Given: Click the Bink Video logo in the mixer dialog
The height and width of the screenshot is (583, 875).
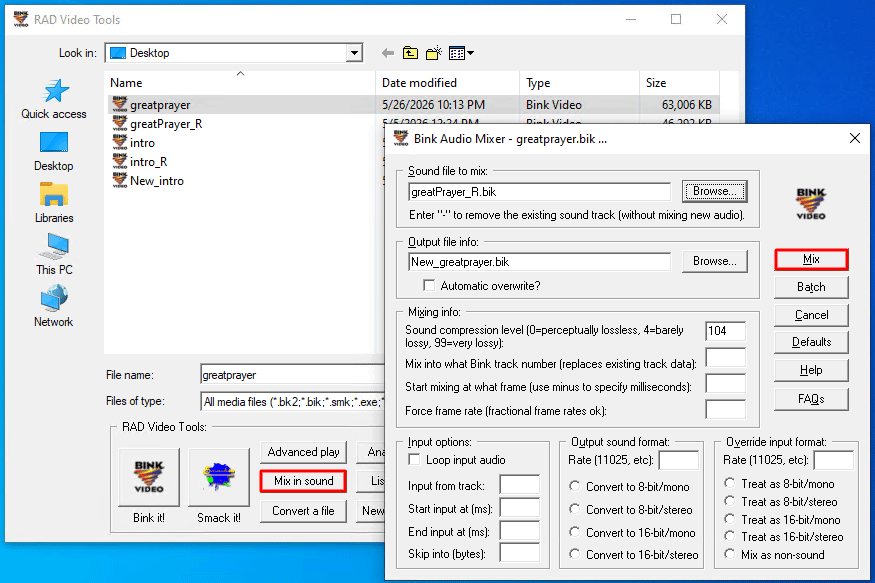Looking at the screenshot, I should (x=811, y=204).
